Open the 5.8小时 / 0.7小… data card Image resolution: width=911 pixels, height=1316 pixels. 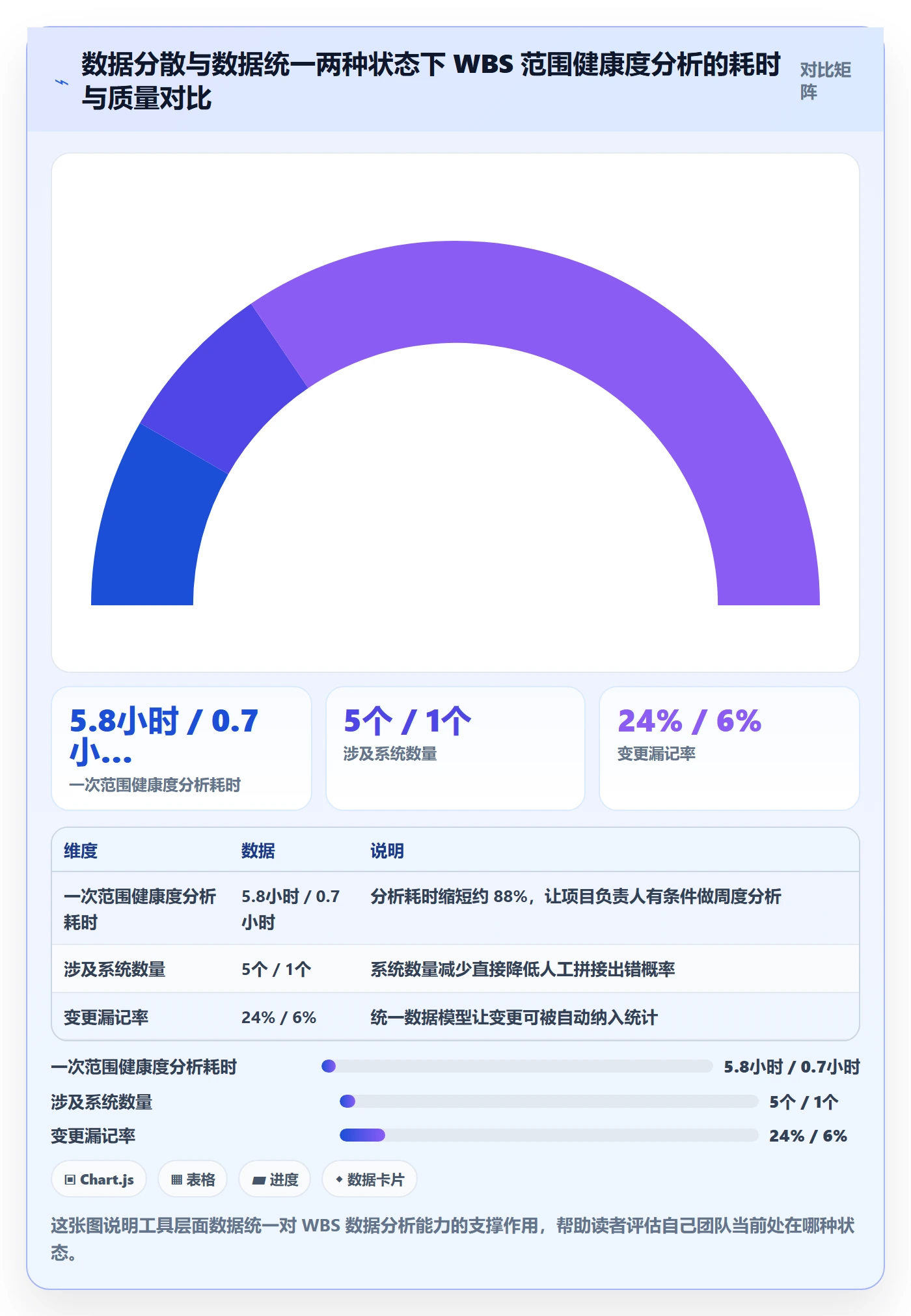tap(182, 748)
